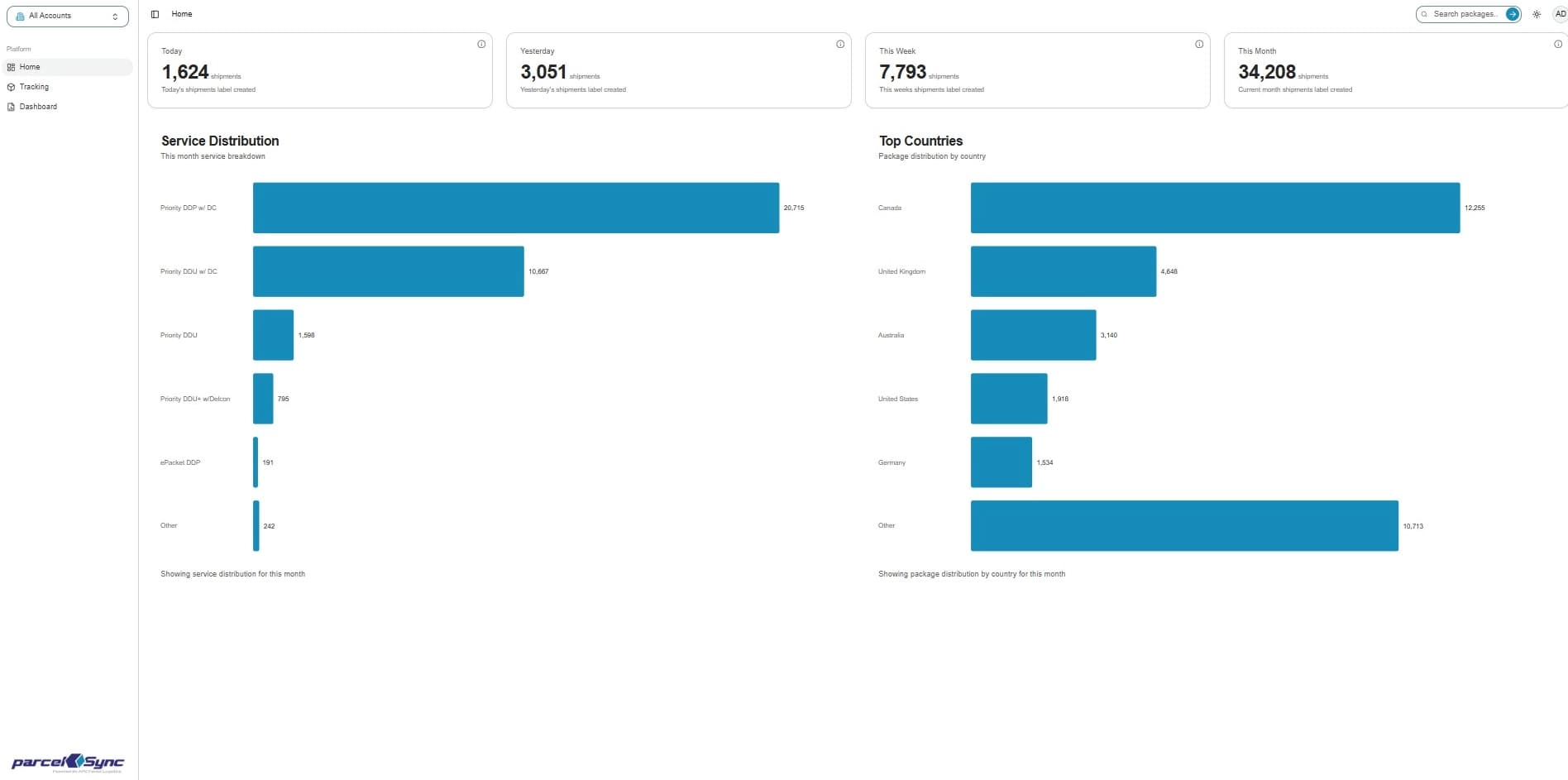Open Tracking in the sidebar
This screenshot has width=1568, height=780.
point(67,87)
